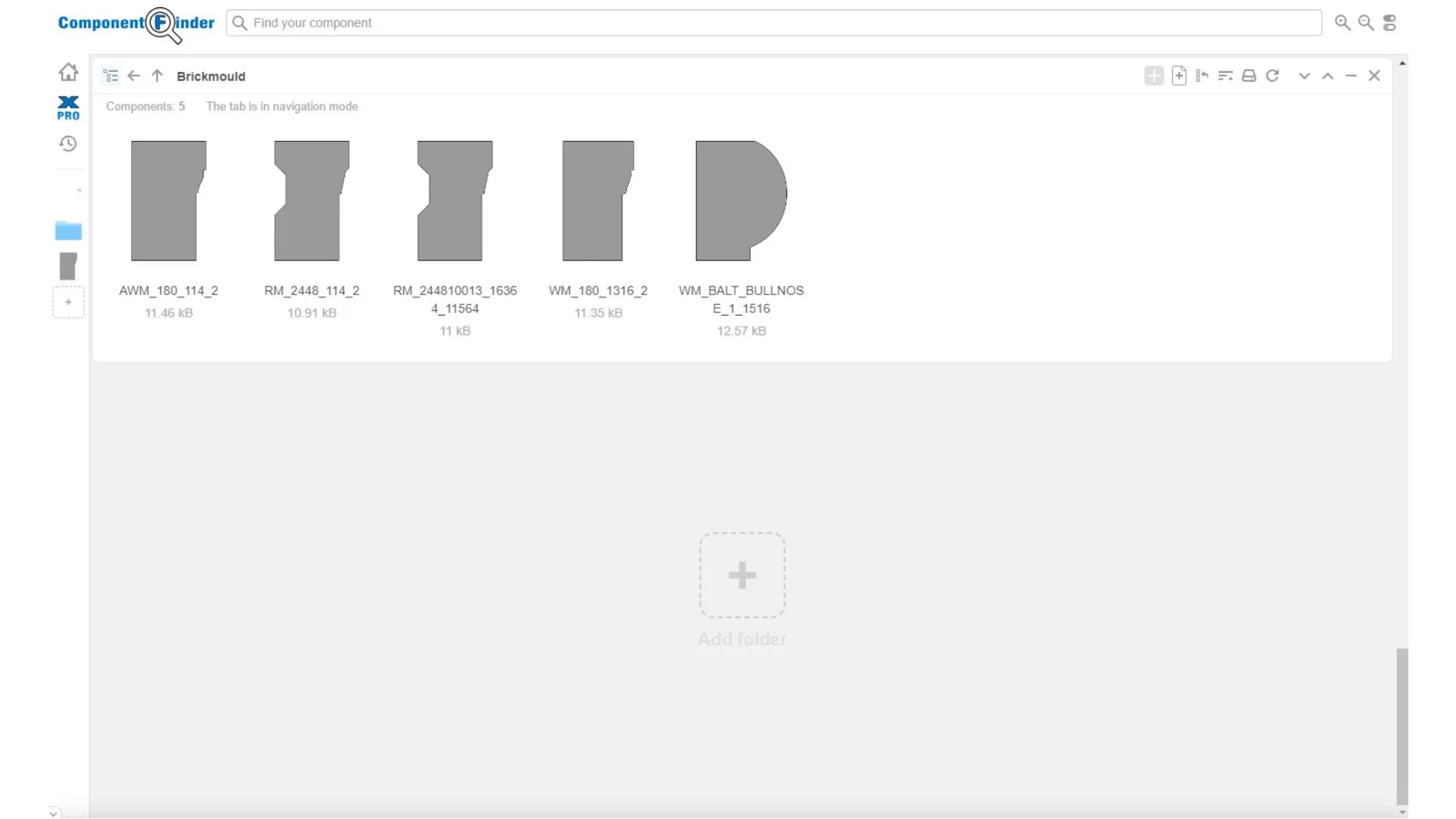Select the WM_BALT_BULLNOSE_1_1516 component thumbnail
The image size is (1456, 819).
click(741, 201)
